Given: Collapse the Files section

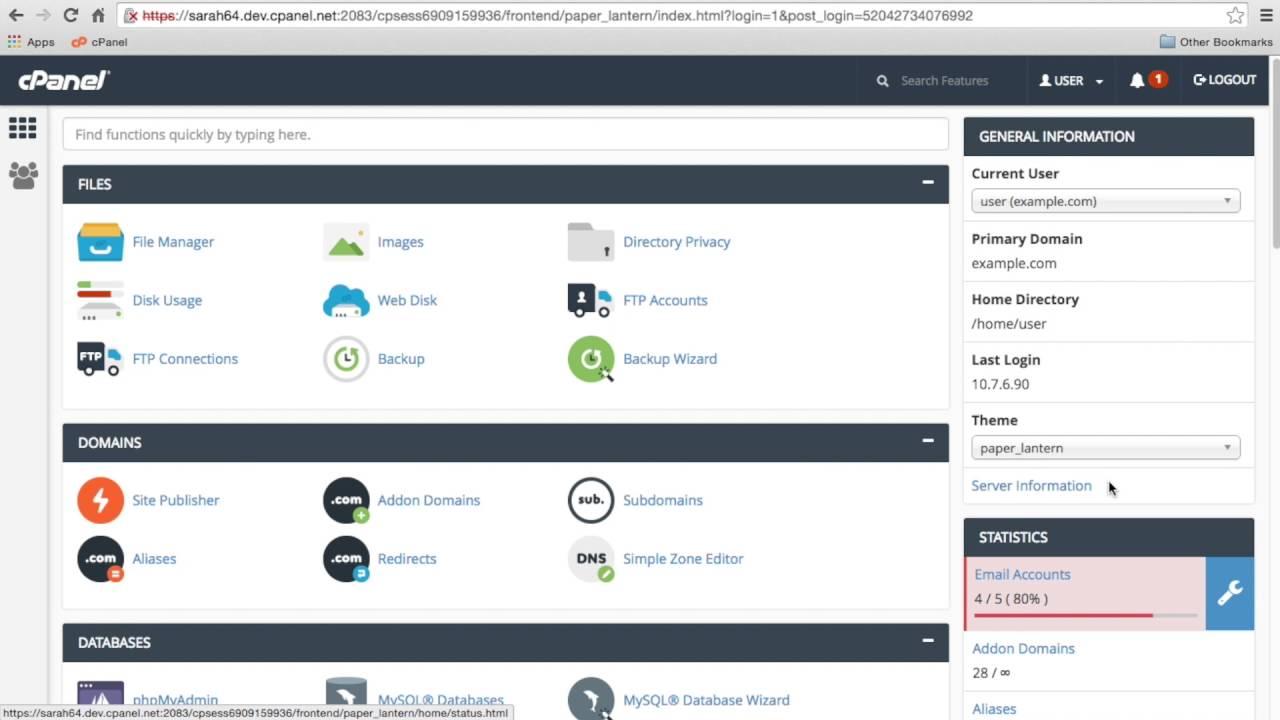Looking at the screenshot, I should (x=928, y=183).
